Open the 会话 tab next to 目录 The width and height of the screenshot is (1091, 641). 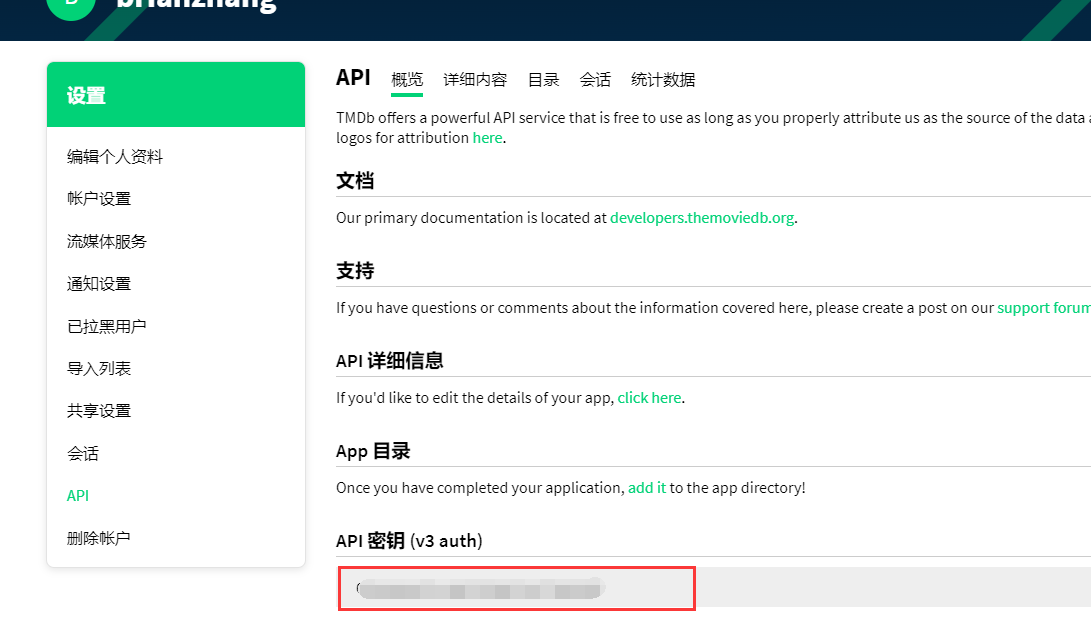595,80
